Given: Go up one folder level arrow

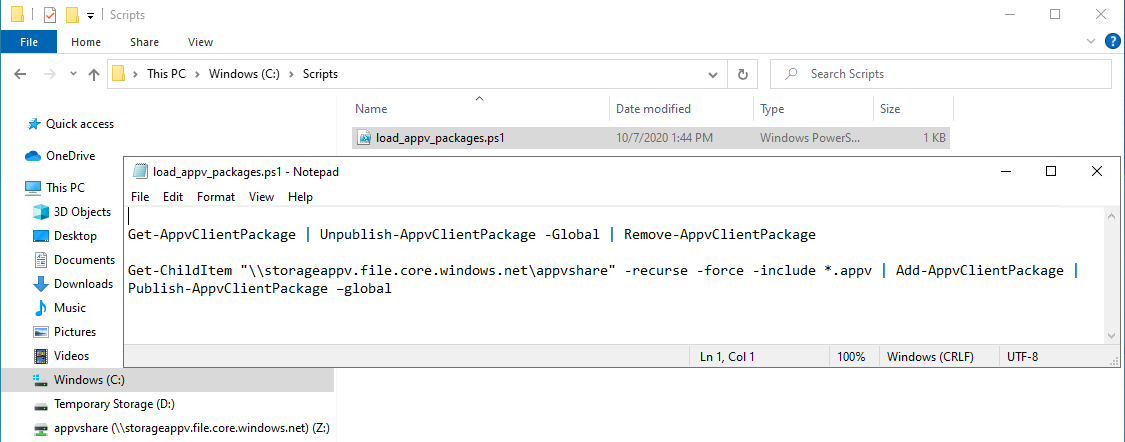Looking at the screenshot, I should point(93,74).
